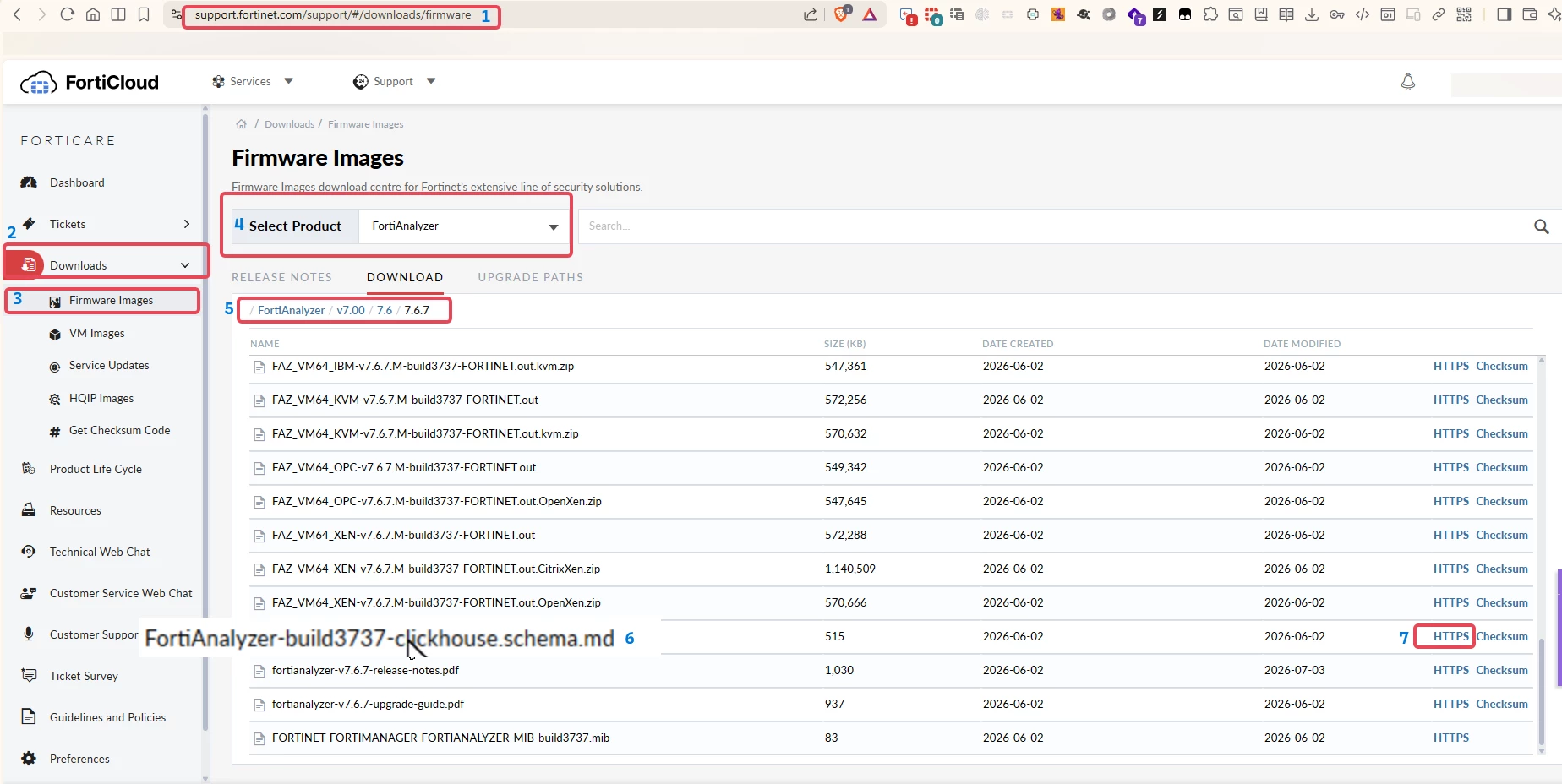
Task: Switch to the Release Notes tab
Action: 281,277
